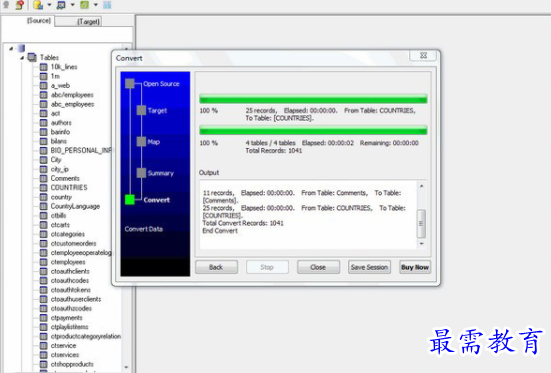
Task: Select the ctshopproducts table
Action: tap(72, 364)
